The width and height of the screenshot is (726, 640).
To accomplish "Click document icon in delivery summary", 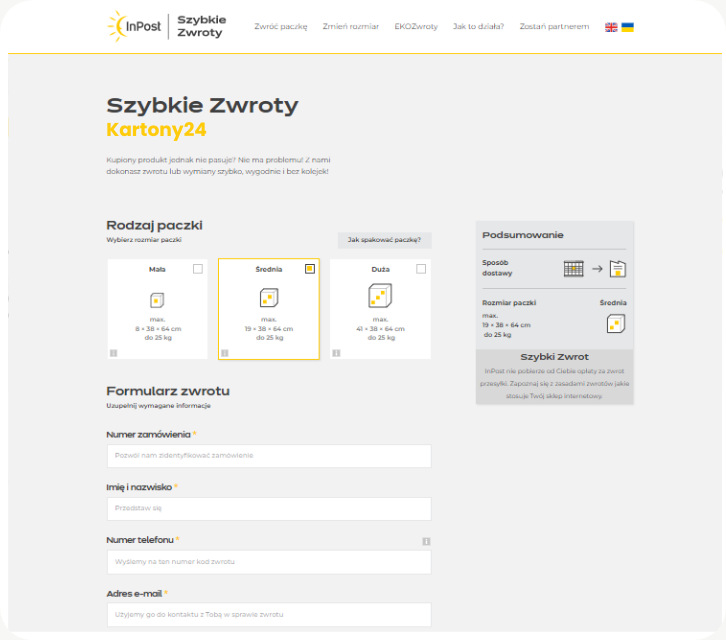I will tap(618, 269).
